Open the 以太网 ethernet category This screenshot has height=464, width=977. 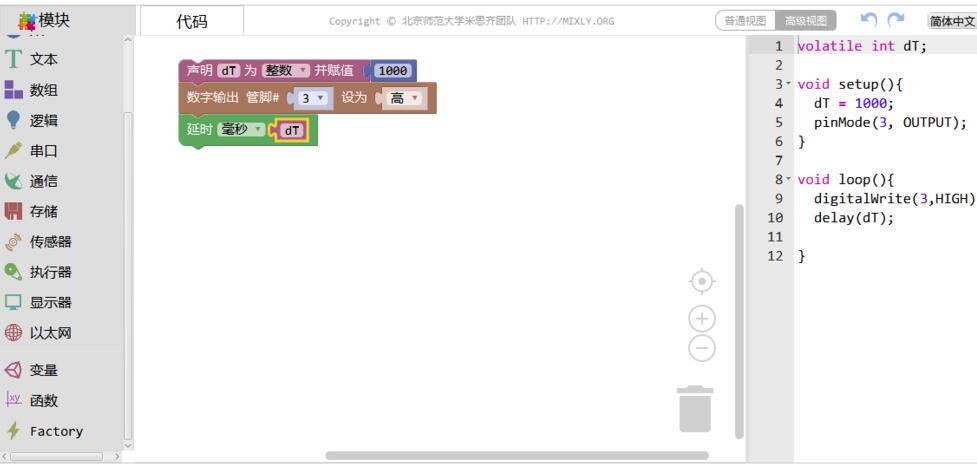pos(37,333)
